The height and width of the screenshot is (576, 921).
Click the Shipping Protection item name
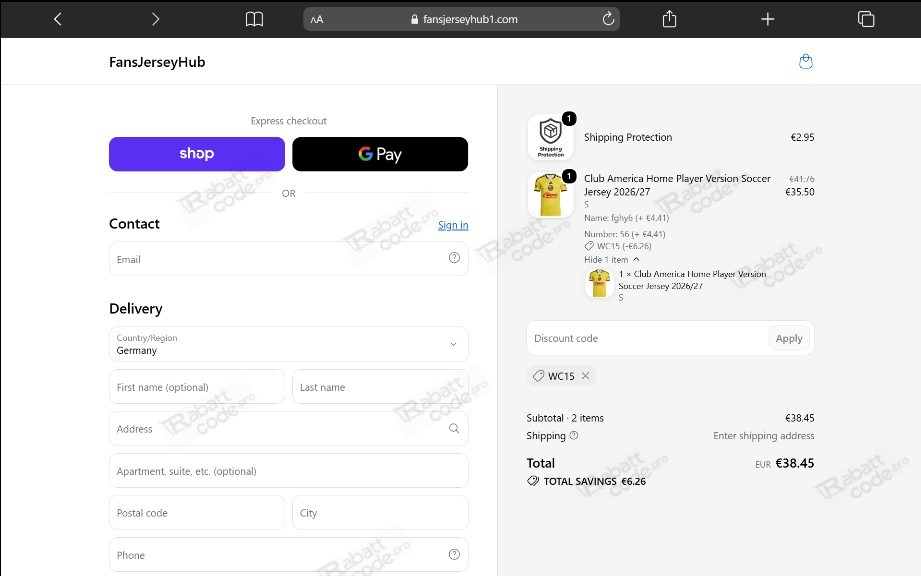(628, 137)
